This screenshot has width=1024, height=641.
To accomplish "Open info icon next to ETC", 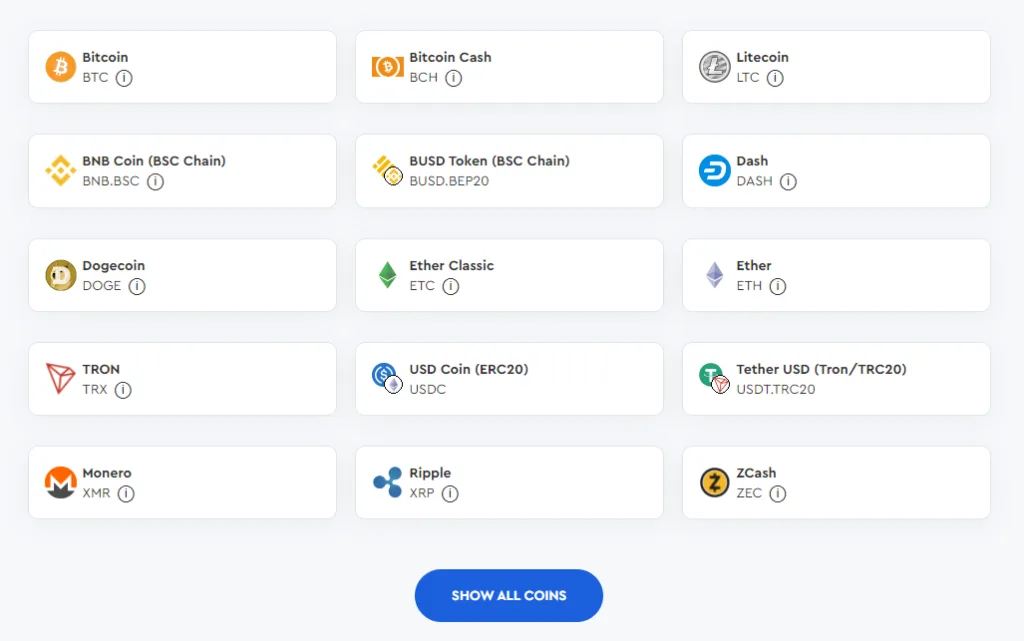I will tap(451, 286).
